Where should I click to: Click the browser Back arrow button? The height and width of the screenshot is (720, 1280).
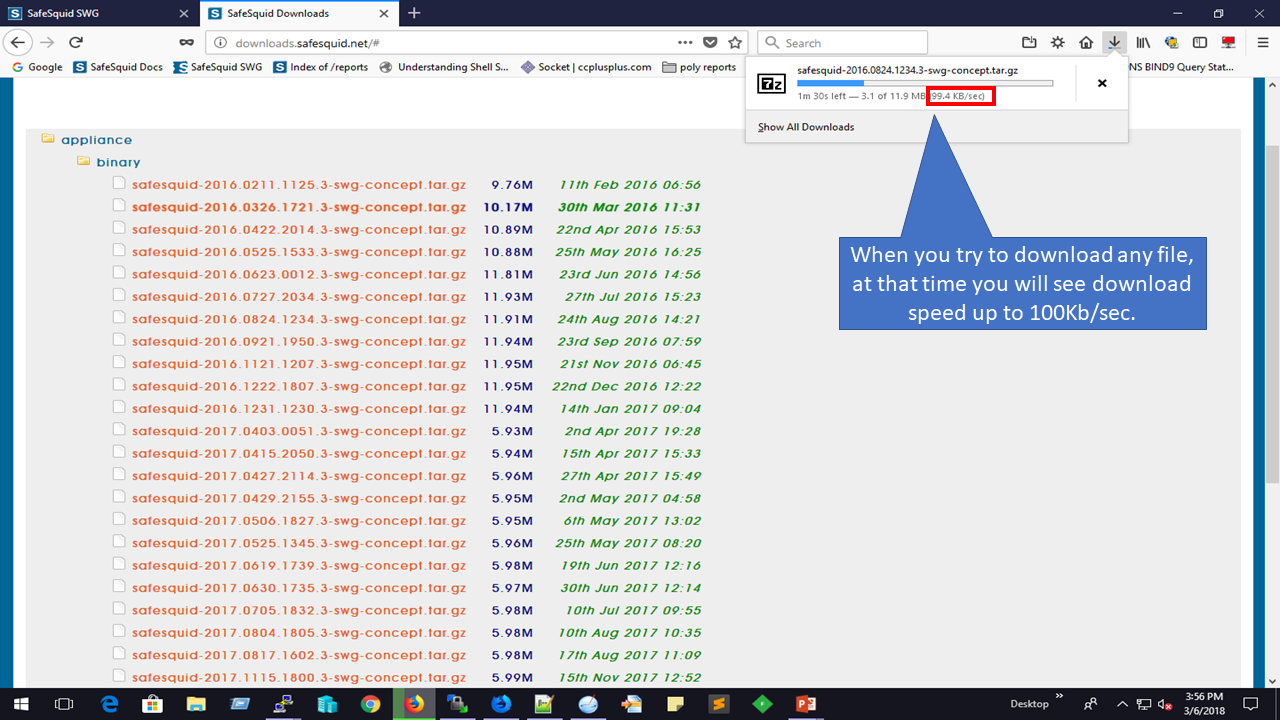[18, 42]
